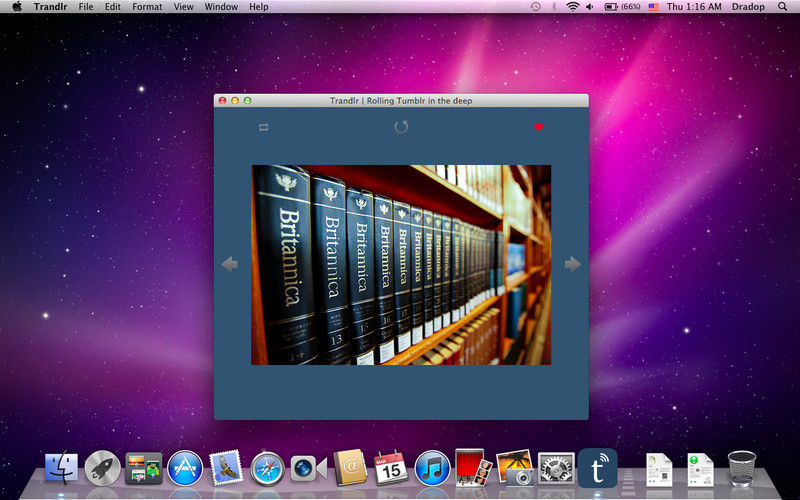Launch Safari compass icon in dock
The width and height of the screenshot is (800, 500).
(x=267, y=468)
